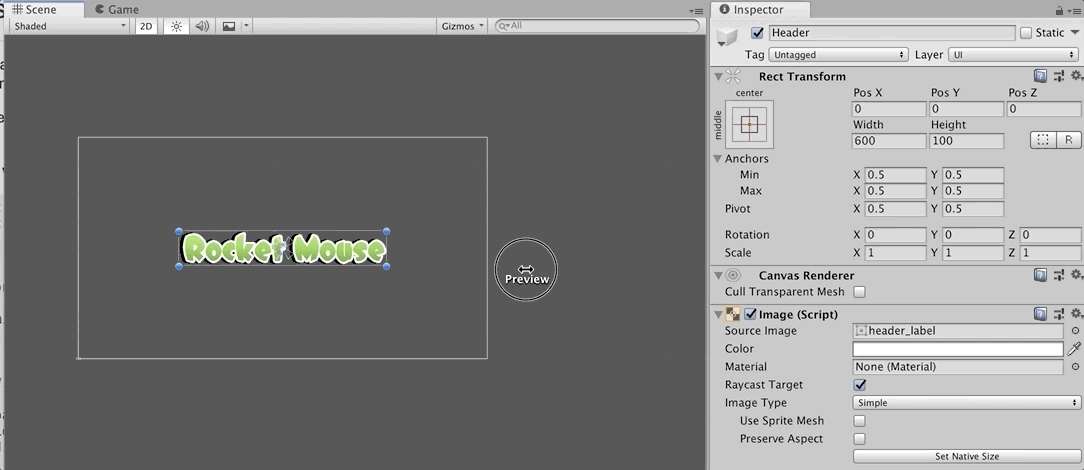Click the Set Native Size button
Viewport: 1084px width, 470px height.
[966, 457]
